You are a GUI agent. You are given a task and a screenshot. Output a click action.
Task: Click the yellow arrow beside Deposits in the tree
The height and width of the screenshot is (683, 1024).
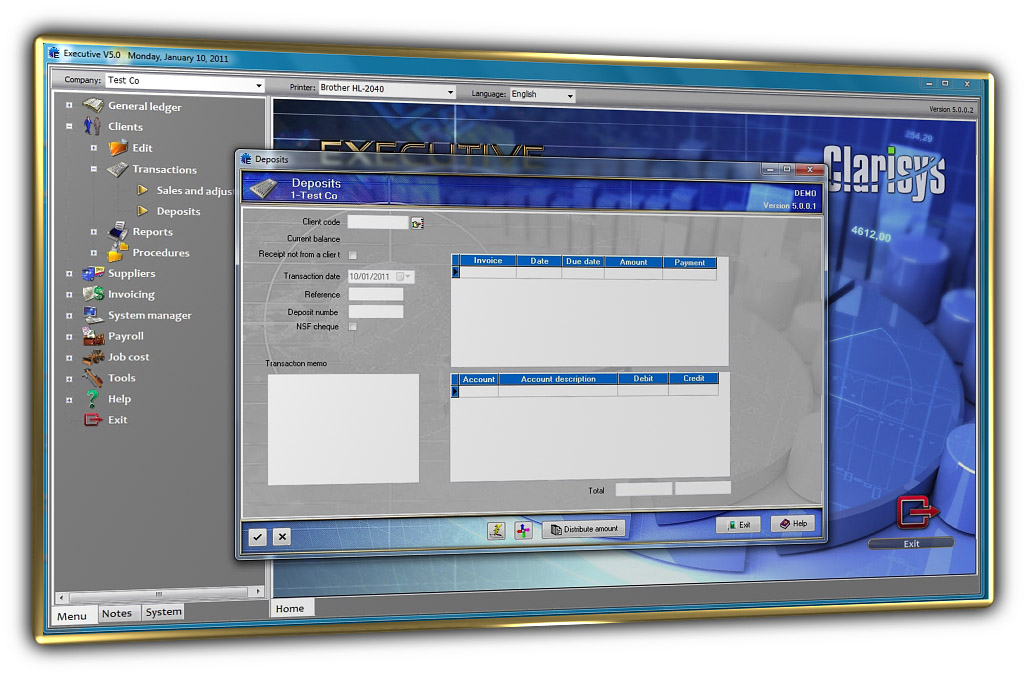(142, 211)
